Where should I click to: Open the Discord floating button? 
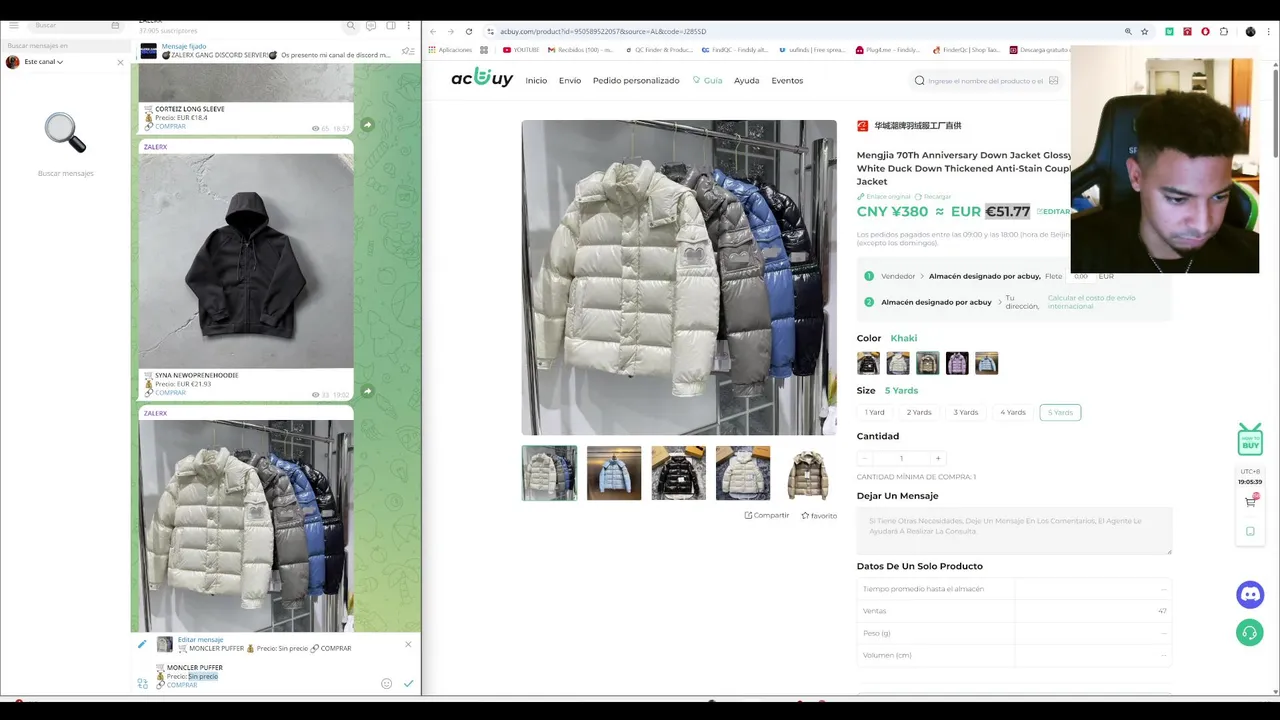coord(1250,595)
